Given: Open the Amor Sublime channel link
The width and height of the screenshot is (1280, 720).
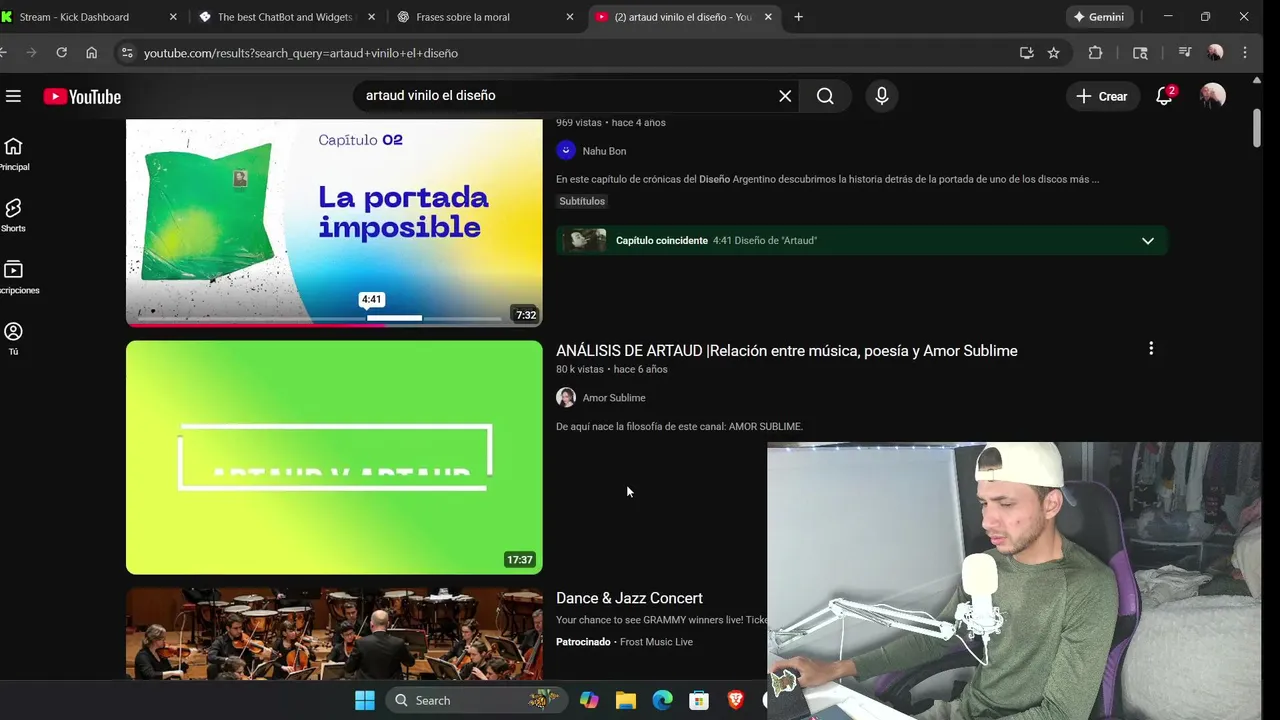Looking at the screenshot, I should click(x=614, y=398).
